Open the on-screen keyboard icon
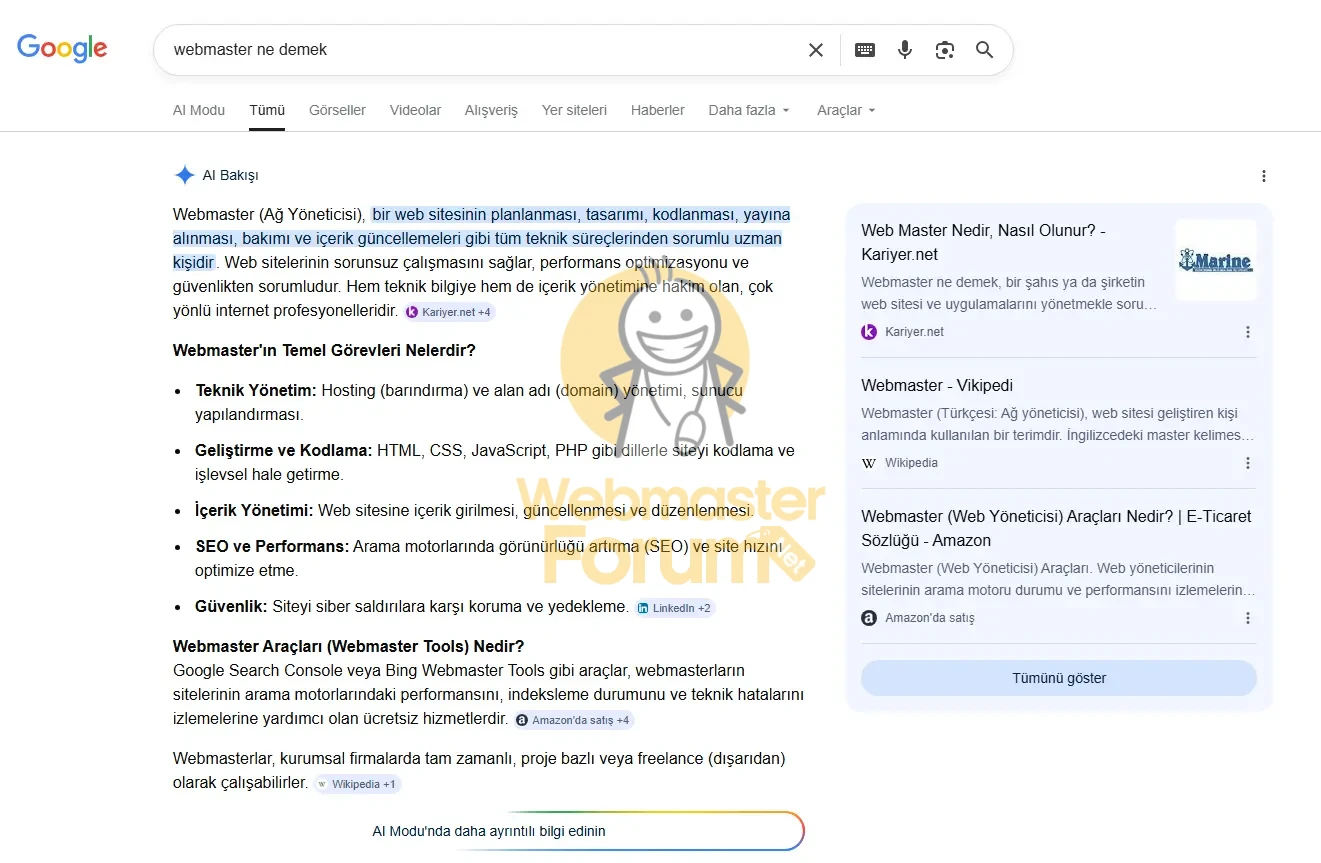This screenshot has width=1321, height=863. click(x=865, y=50)
